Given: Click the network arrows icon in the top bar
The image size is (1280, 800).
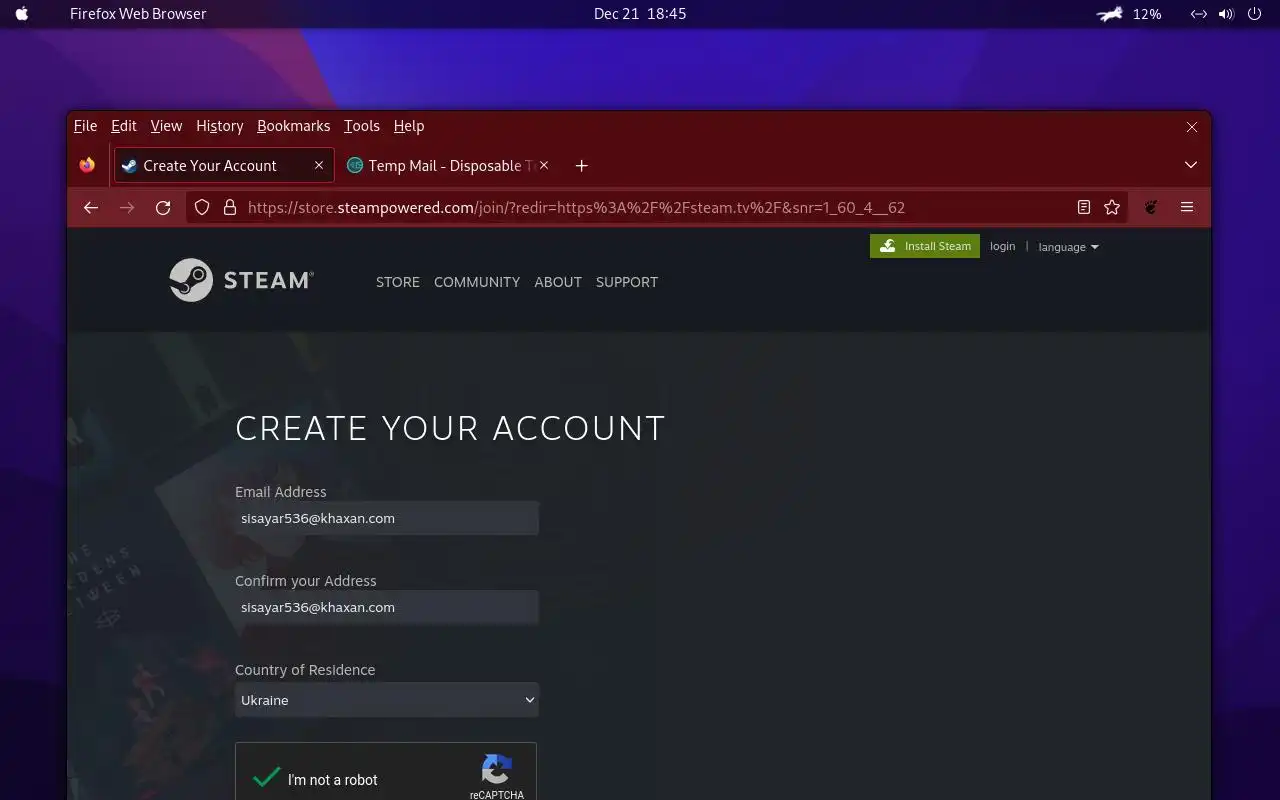Looking at the screenshot, I should coord(1198,14).
